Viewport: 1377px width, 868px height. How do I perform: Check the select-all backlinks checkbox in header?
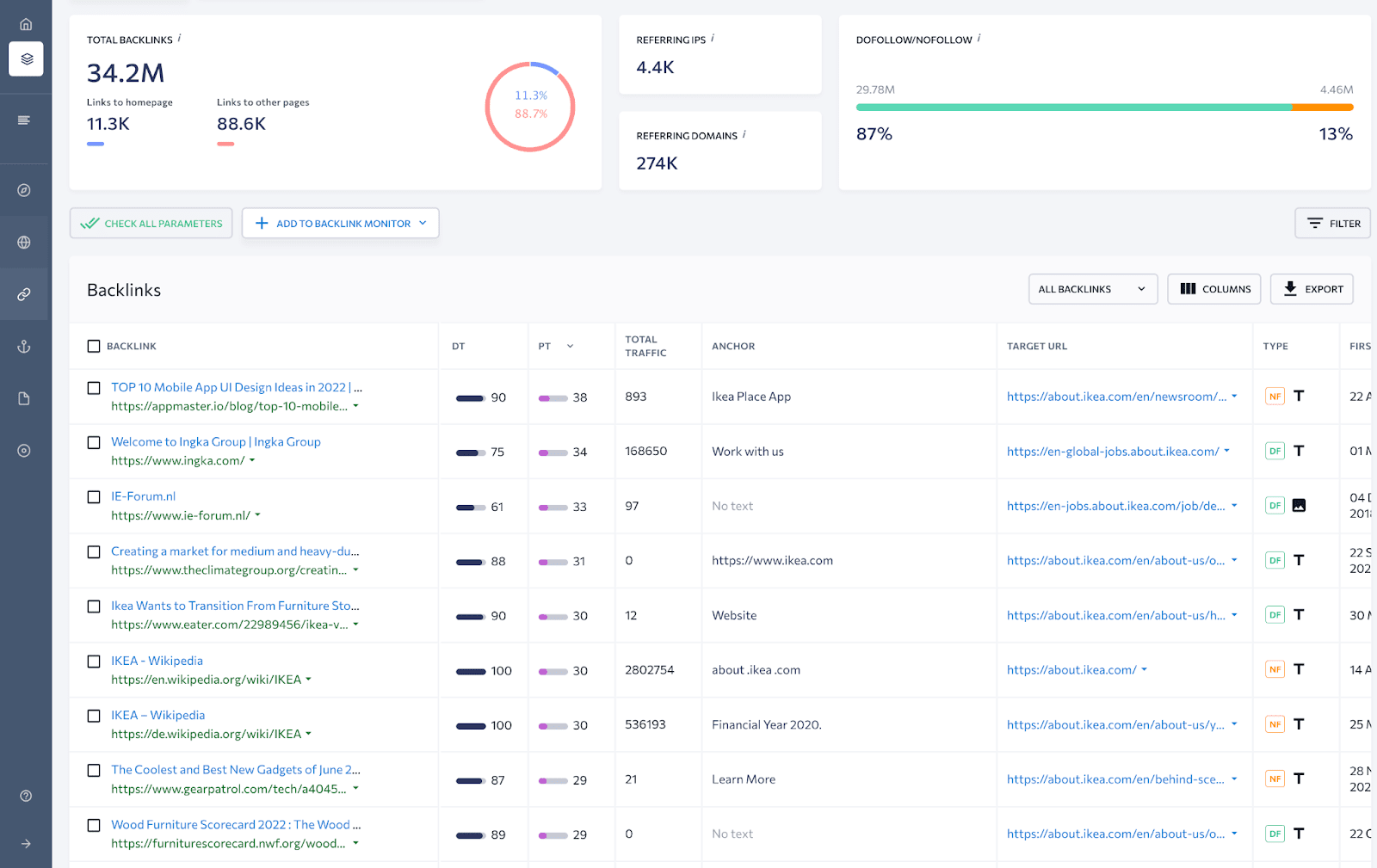[x=94, y=346]
